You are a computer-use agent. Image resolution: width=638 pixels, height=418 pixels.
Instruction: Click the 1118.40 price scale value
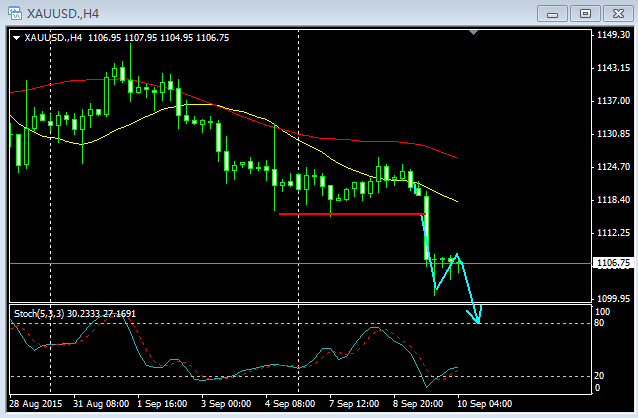[613, 200]
